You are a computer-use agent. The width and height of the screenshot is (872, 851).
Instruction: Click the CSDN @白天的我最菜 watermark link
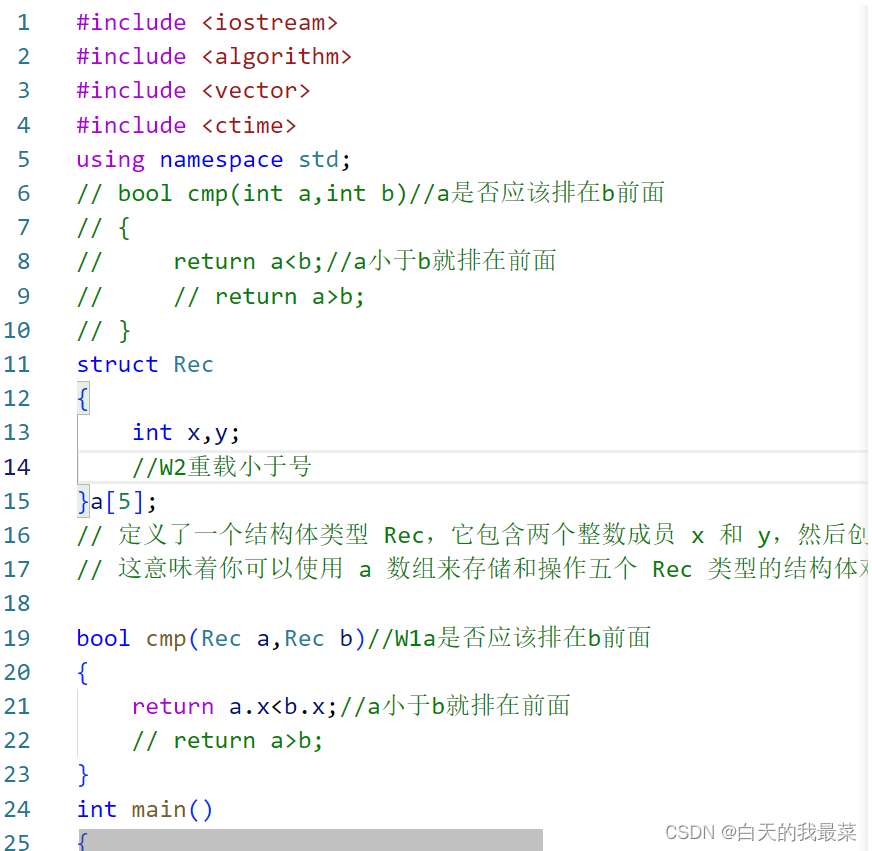click(760, 832)
